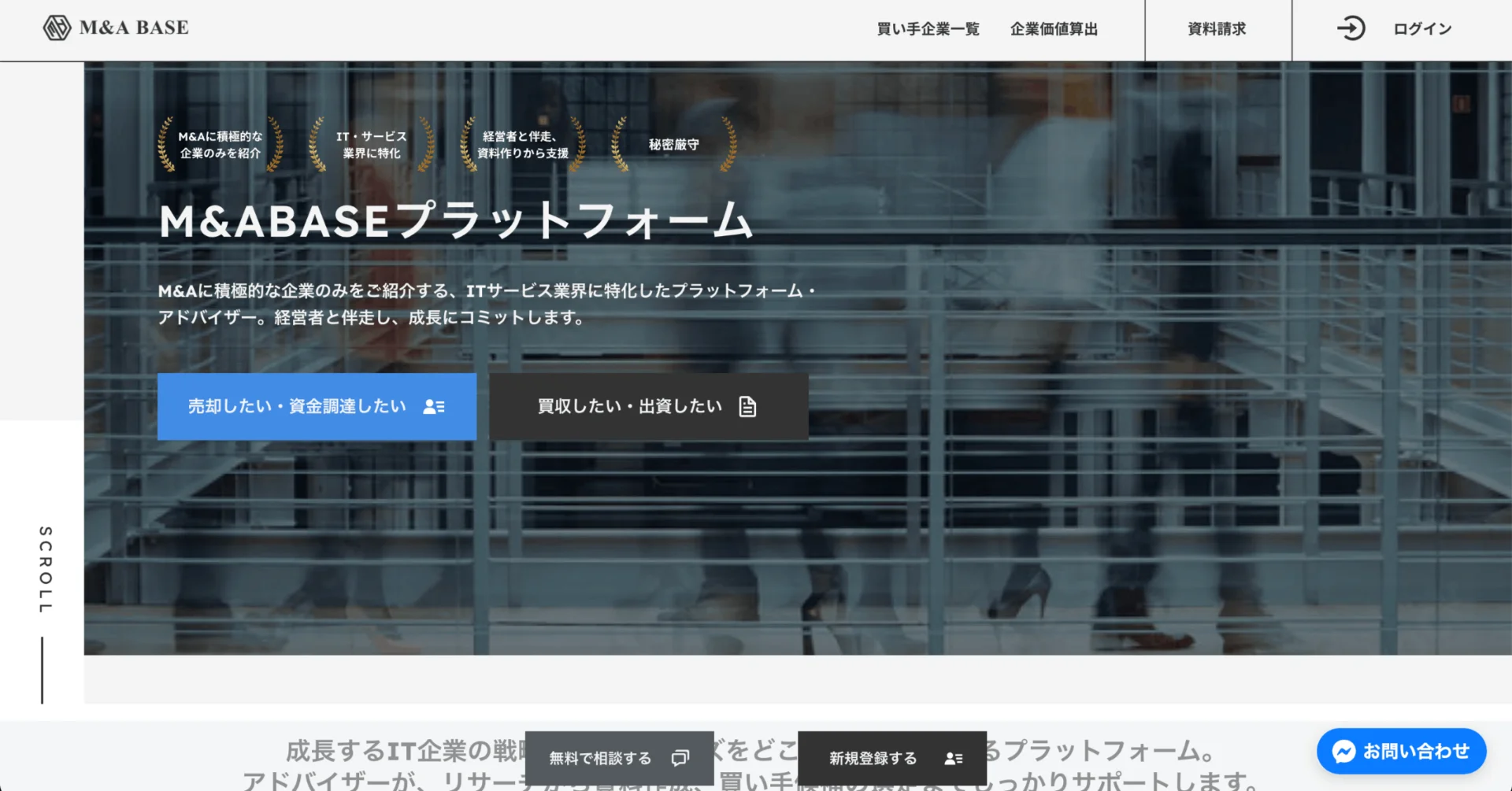Viewport: 1512px width, 791px height.
Task: Click the 経営者と伴走、資料作りから支援 badge
Action: (x=523, y=145)
